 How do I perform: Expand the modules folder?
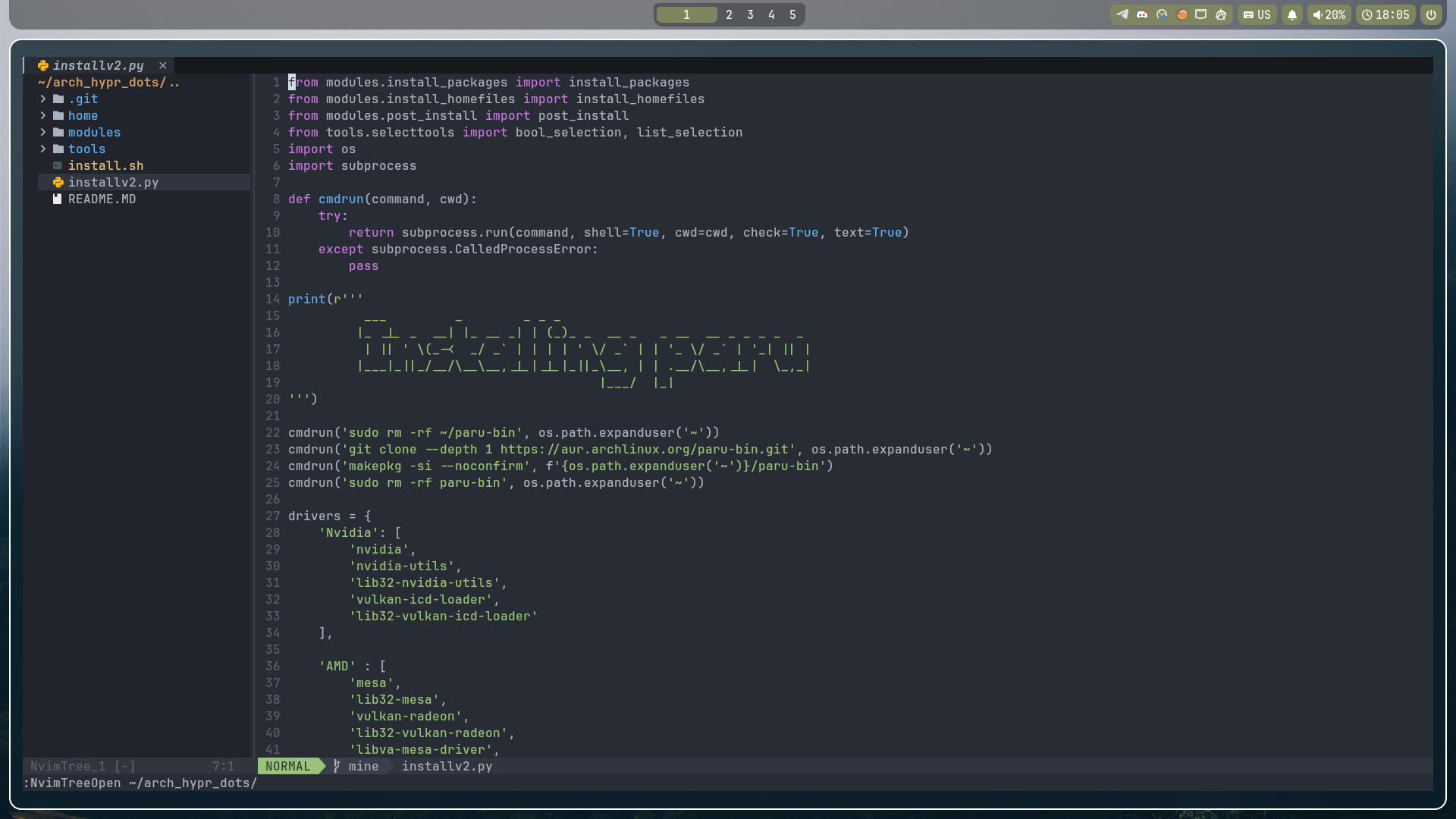(43, 133)
